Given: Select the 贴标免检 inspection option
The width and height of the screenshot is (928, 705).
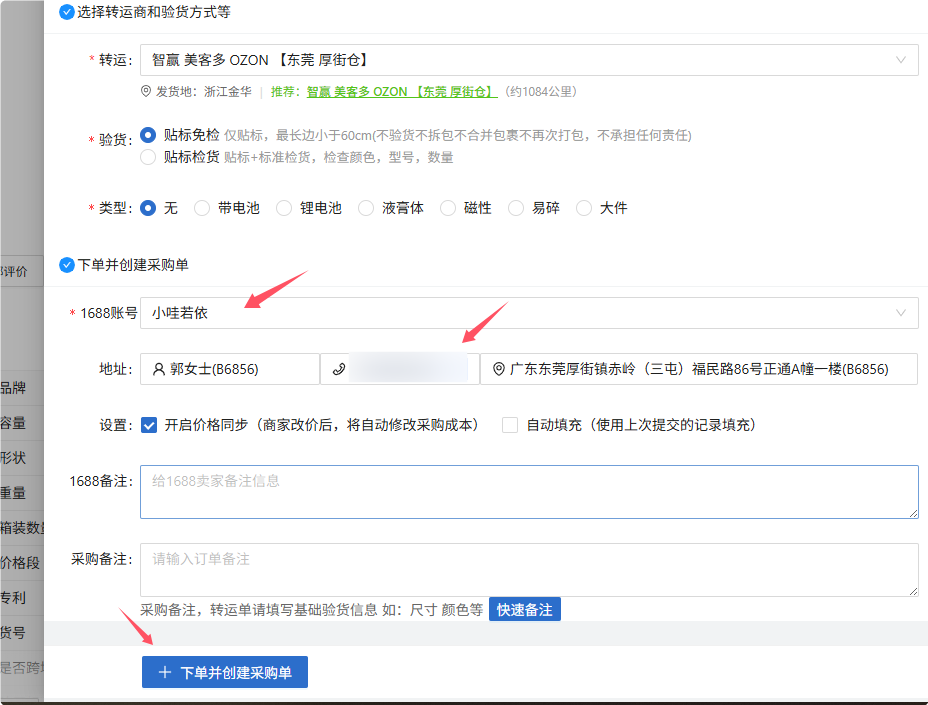Looking at the screenshot, I should 148,135.
